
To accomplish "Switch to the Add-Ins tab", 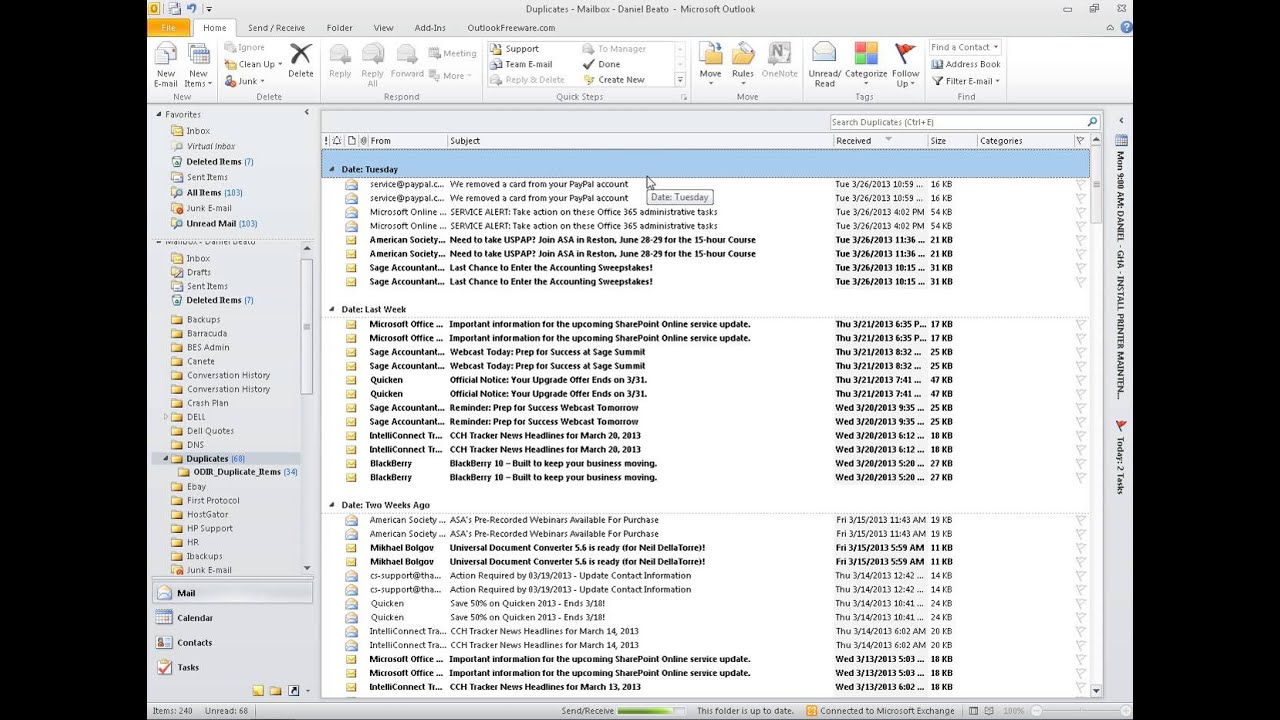I will click(430, 28).
